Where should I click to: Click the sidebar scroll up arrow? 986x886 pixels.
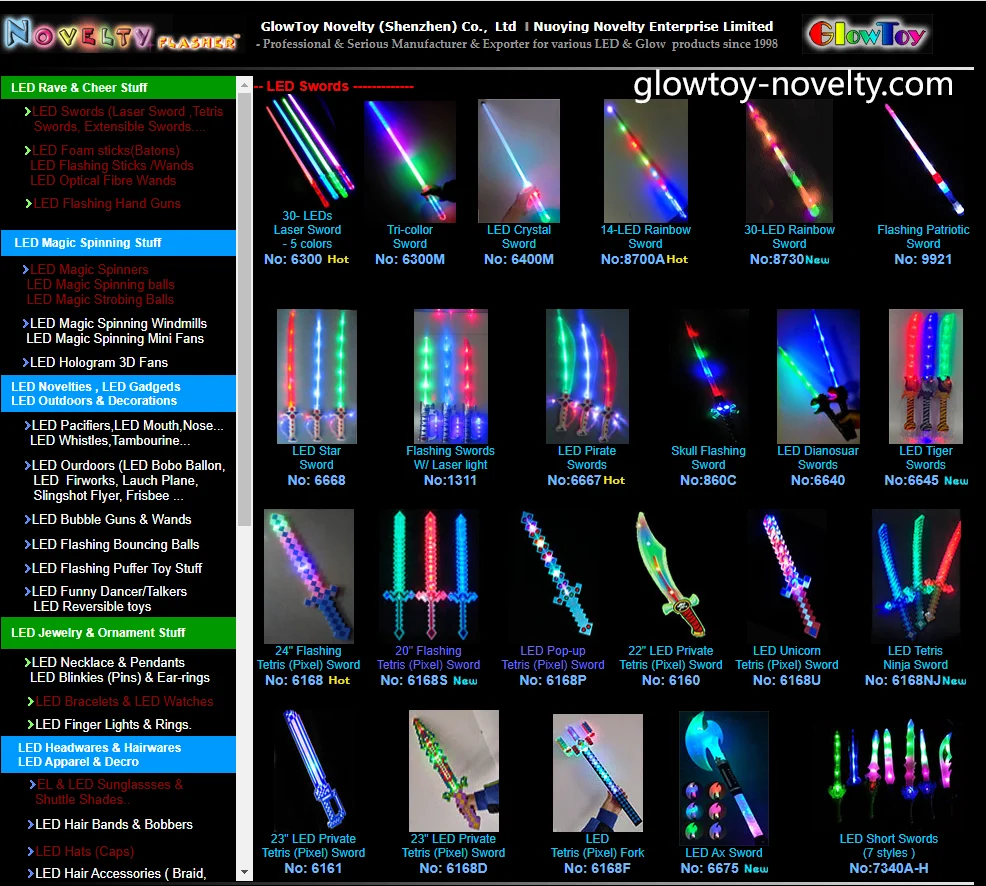(x=245, y=84)
